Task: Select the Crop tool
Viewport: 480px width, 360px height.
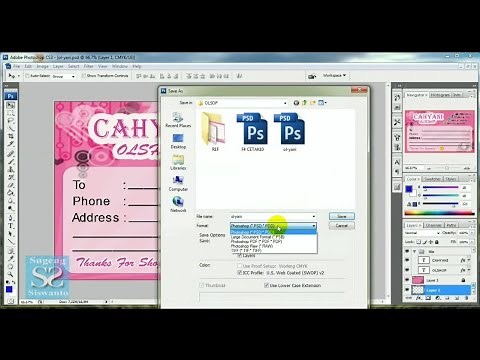Action: pyautogui.click(x=10, y=136)
